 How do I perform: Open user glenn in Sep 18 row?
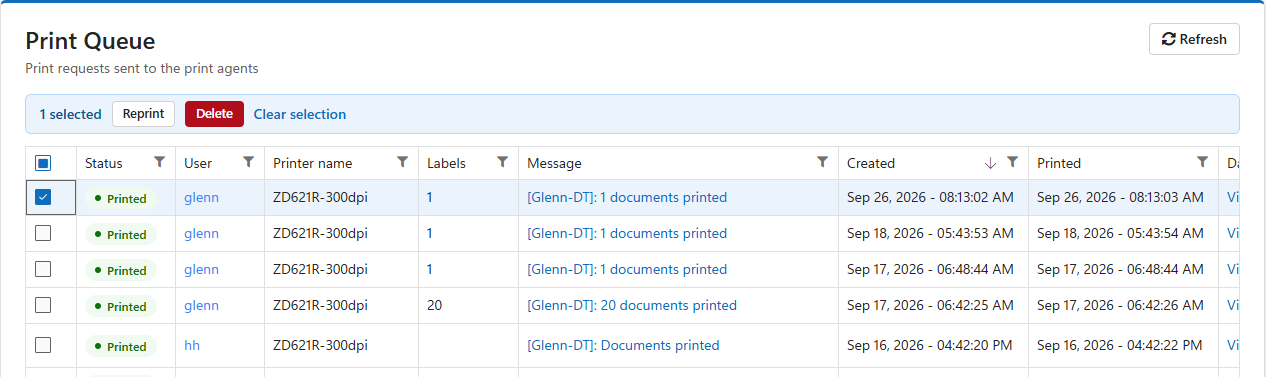tap(201, 233)
